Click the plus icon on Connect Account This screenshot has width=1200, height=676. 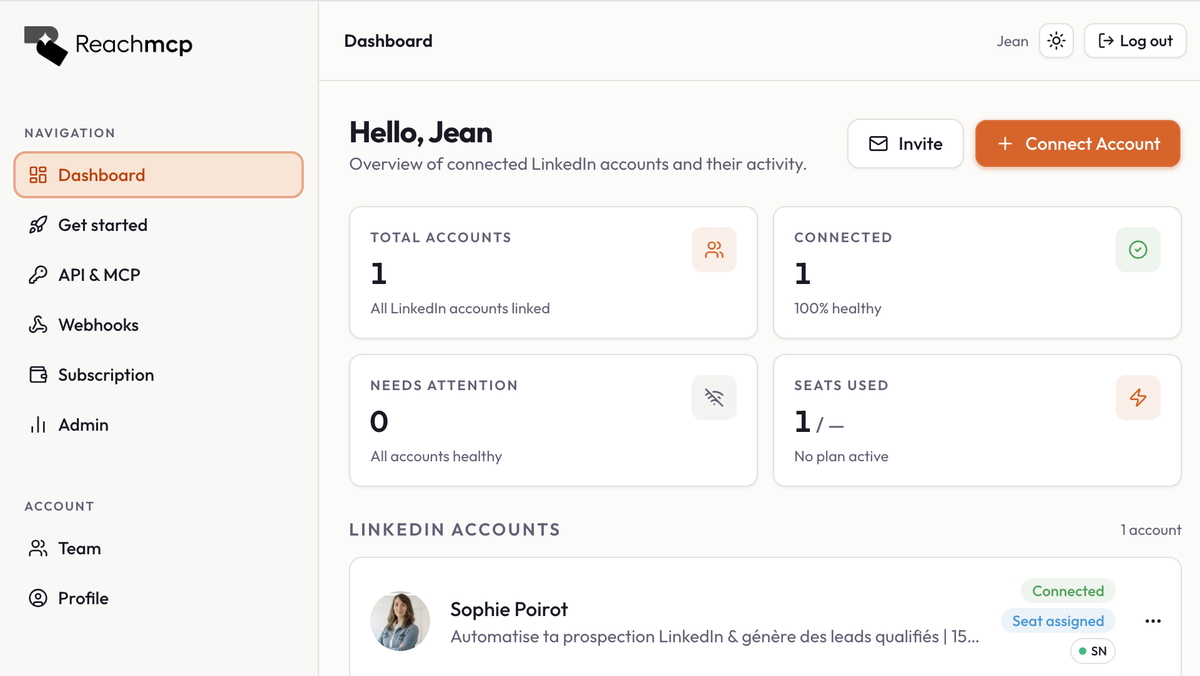1005,144
